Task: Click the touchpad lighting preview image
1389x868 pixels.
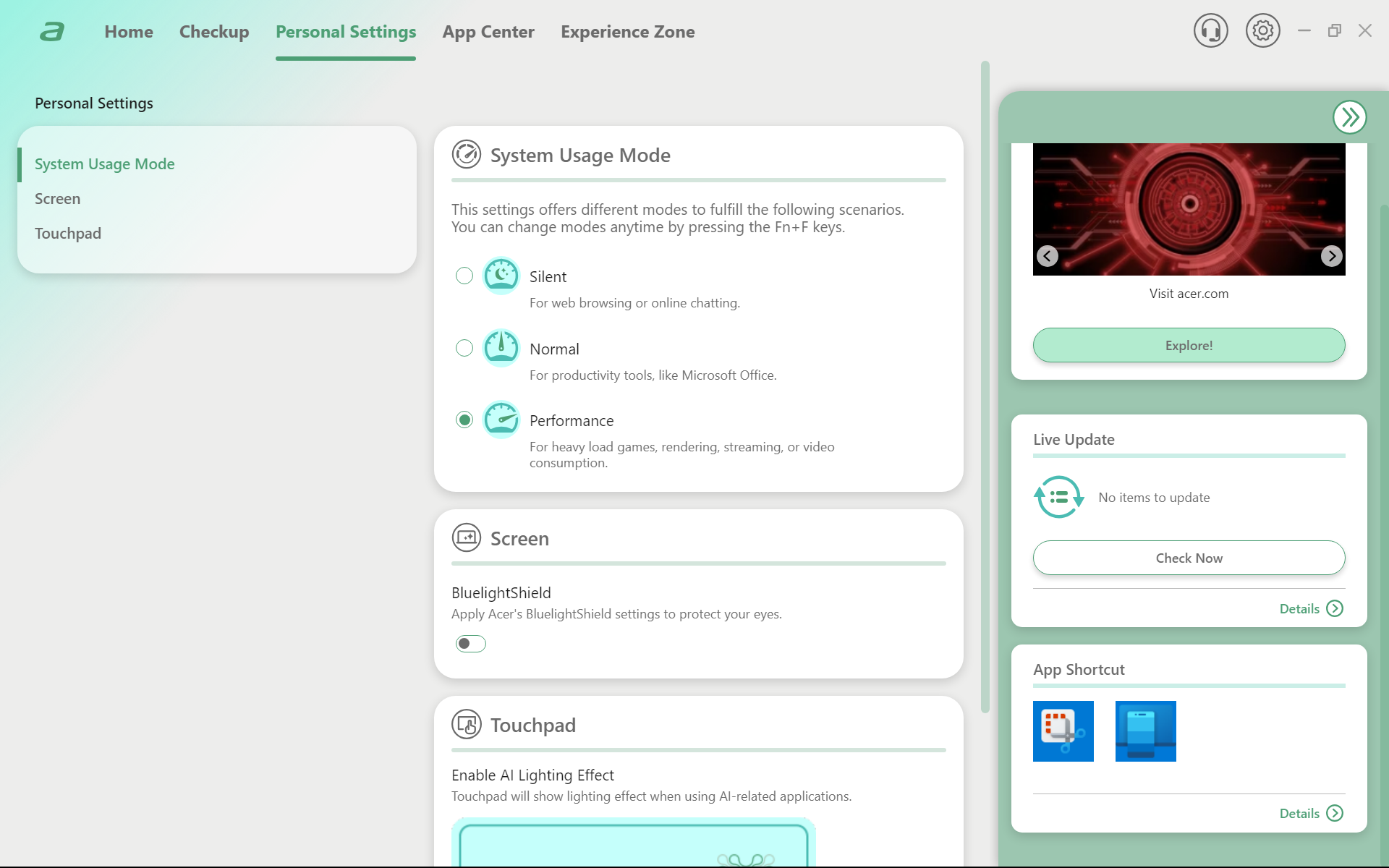Action: pos(634,843)
